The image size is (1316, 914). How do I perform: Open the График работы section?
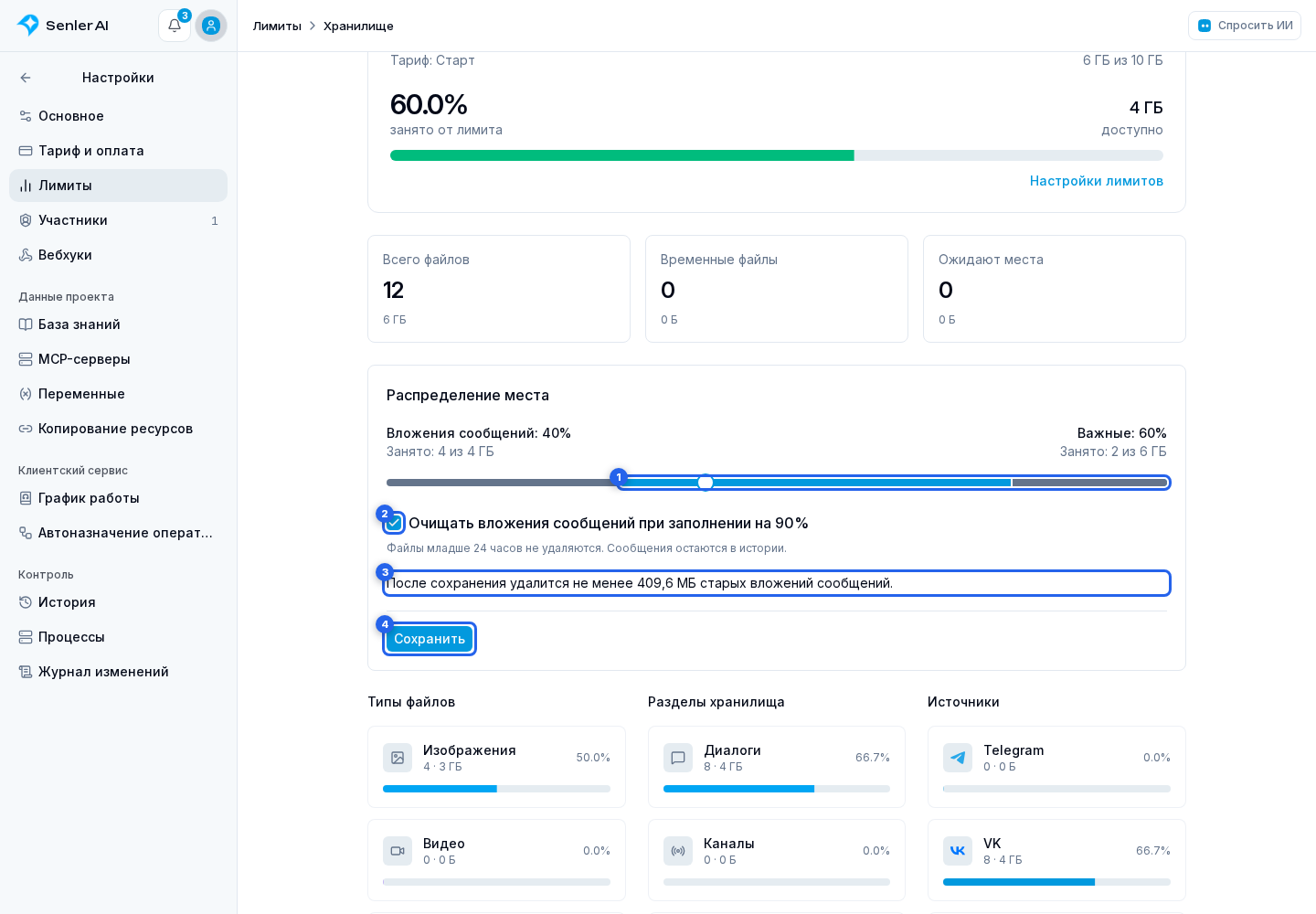[x=118, y=498]
